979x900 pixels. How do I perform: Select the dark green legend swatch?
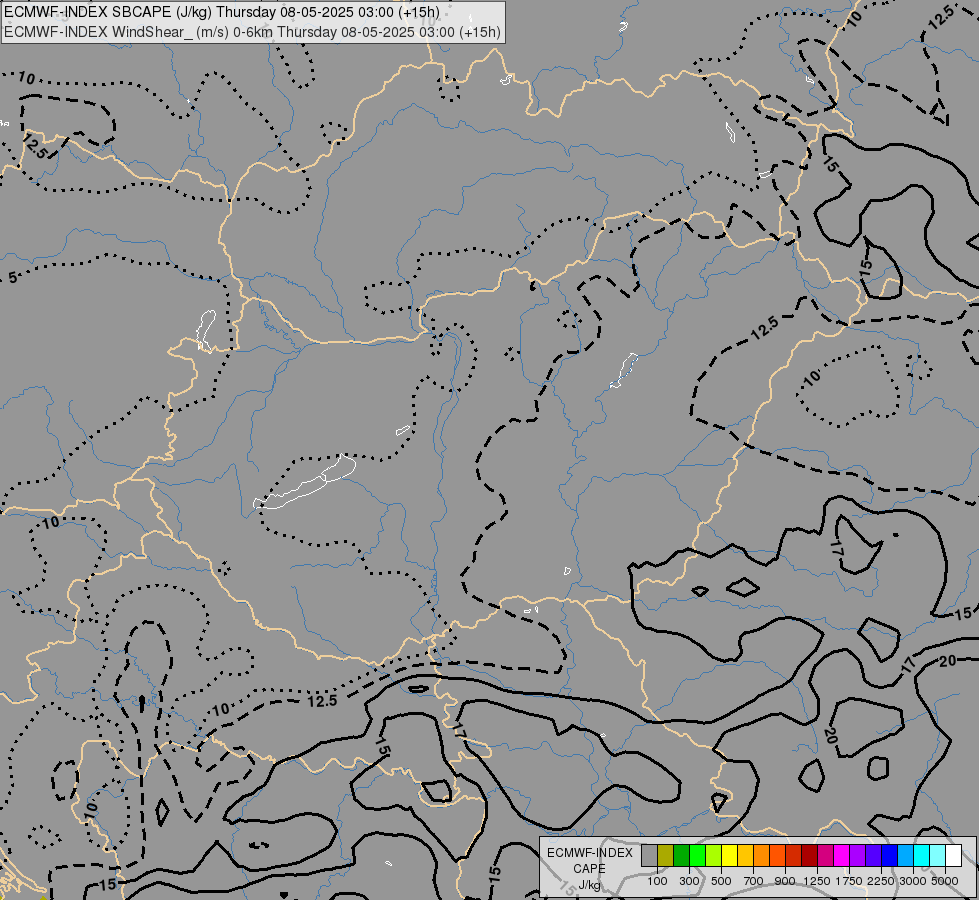(x=682, y=856)
